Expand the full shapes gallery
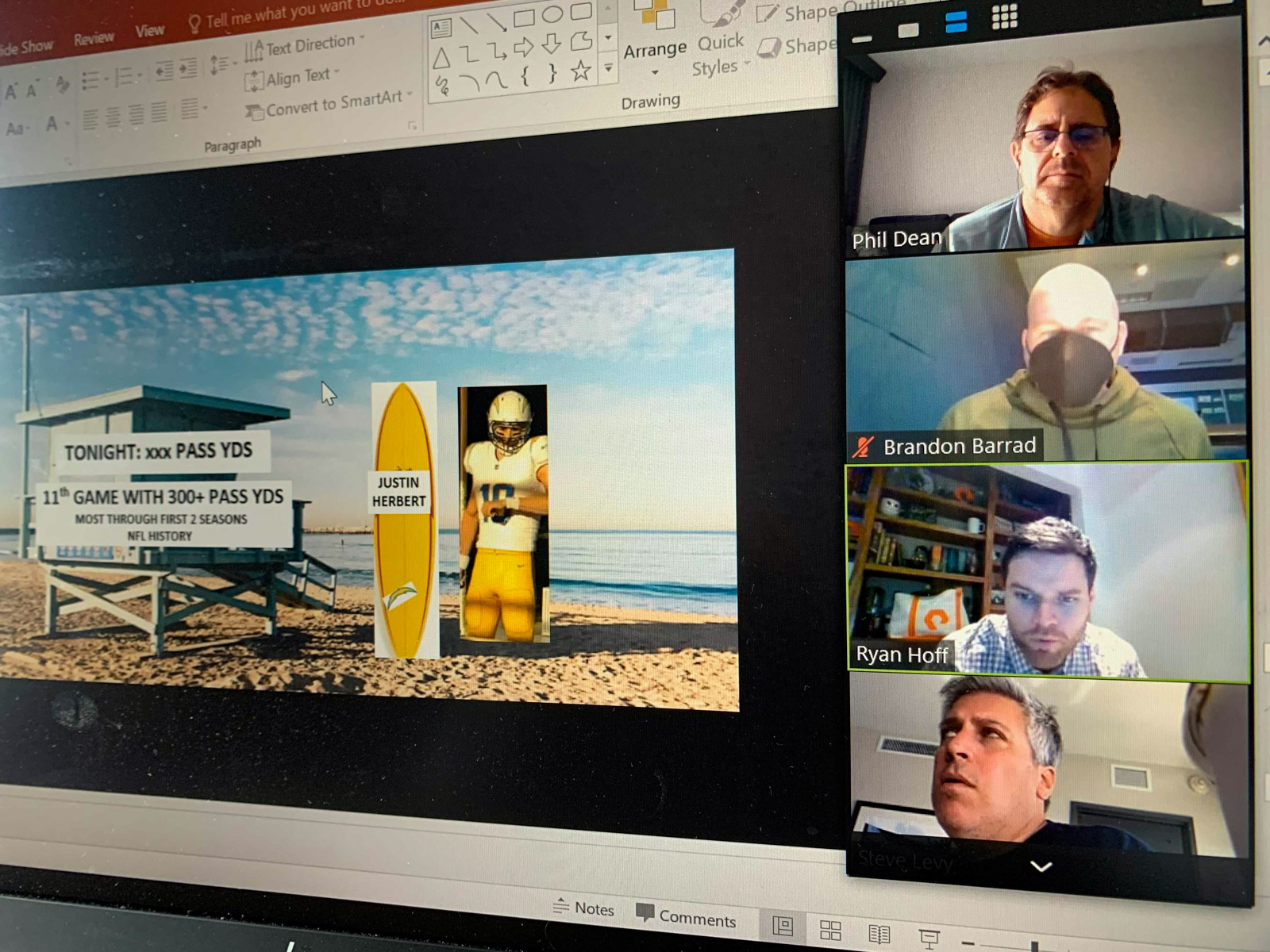The image size is (1270, 952). [609, 68]
